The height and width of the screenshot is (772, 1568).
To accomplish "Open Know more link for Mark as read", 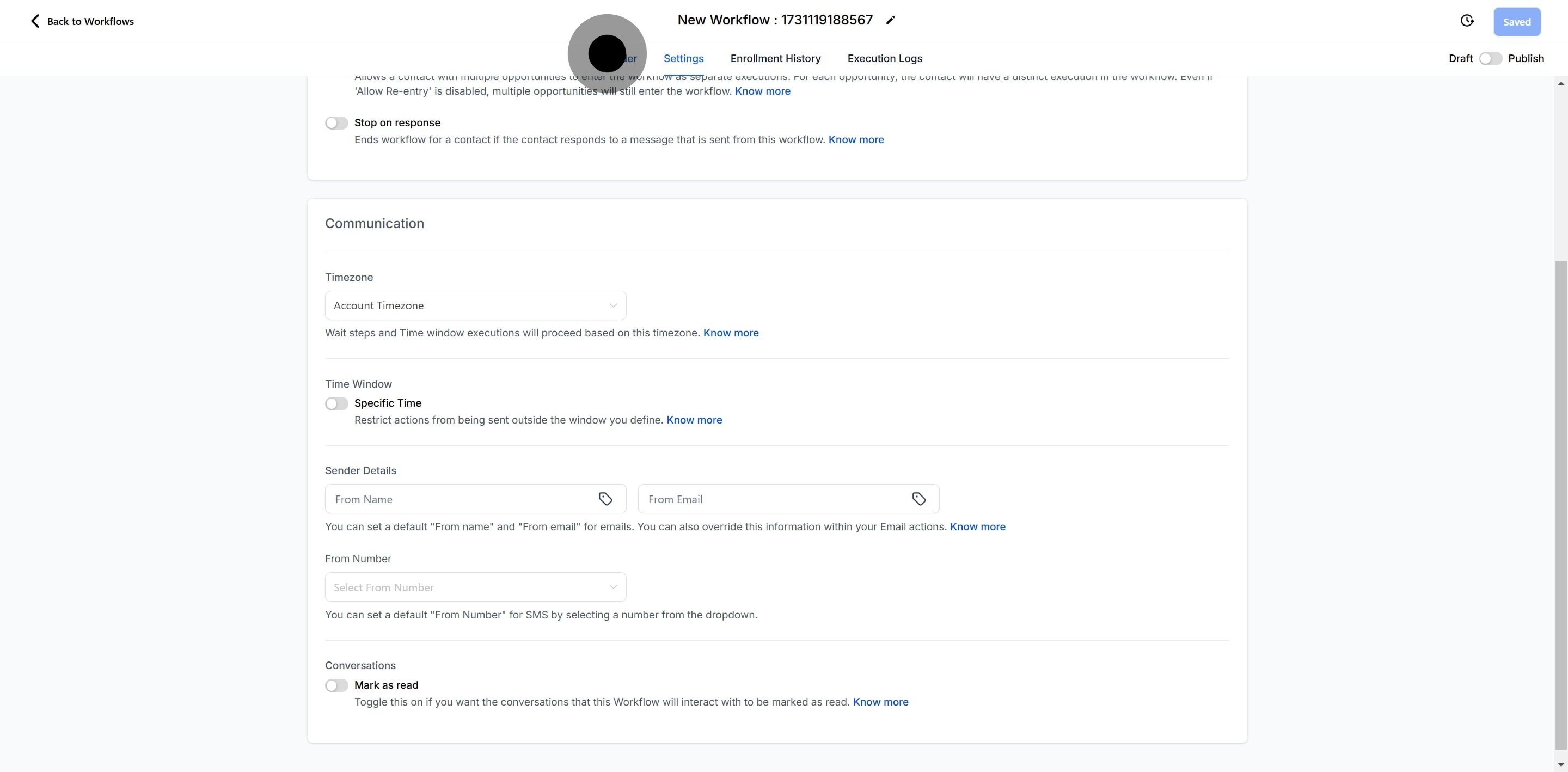I will 880,702.
